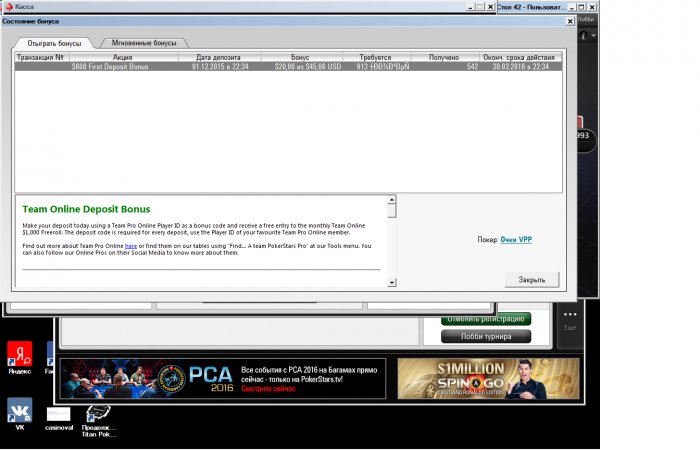Click the 'here' link in bonus text
Viewport: 700px width, 450px height.
point(131,246)
